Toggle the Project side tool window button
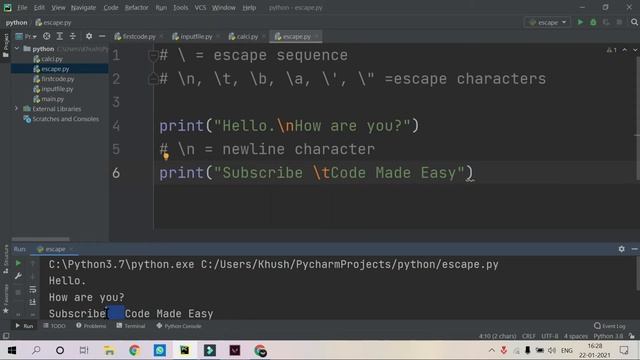This screenshot has height=360, width=640. (x=6, y=45)
